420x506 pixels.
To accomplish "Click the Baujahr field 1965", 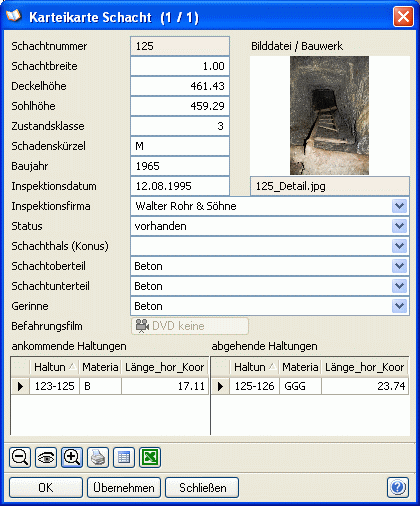I will [180, 166].
